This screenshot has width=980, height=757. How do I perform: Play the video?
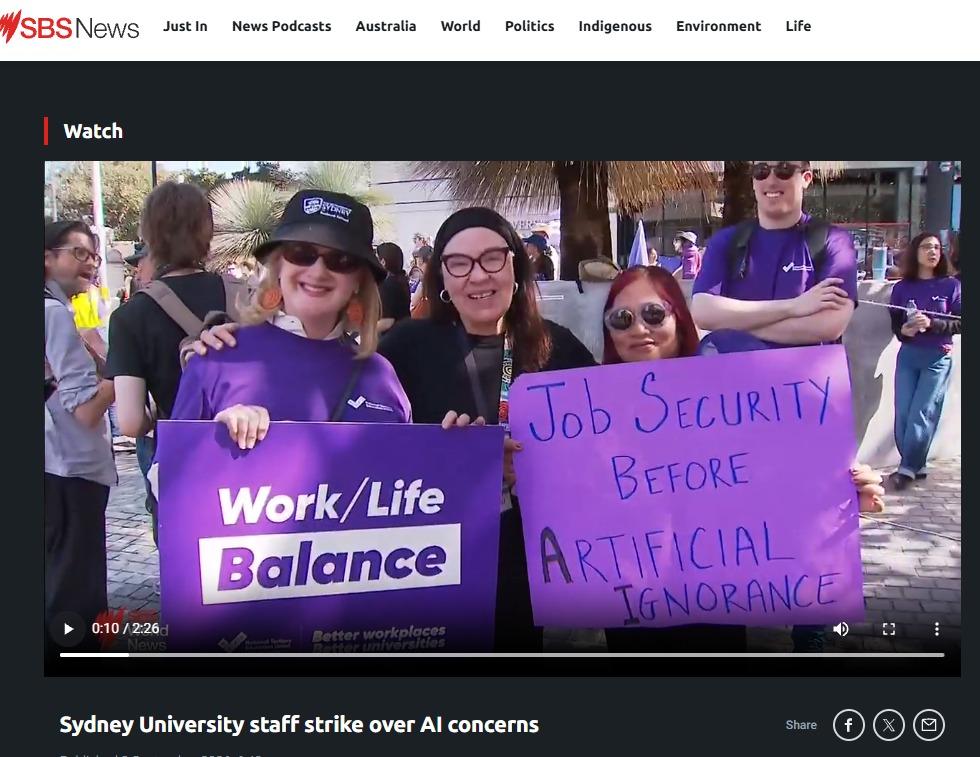point(69,629)
